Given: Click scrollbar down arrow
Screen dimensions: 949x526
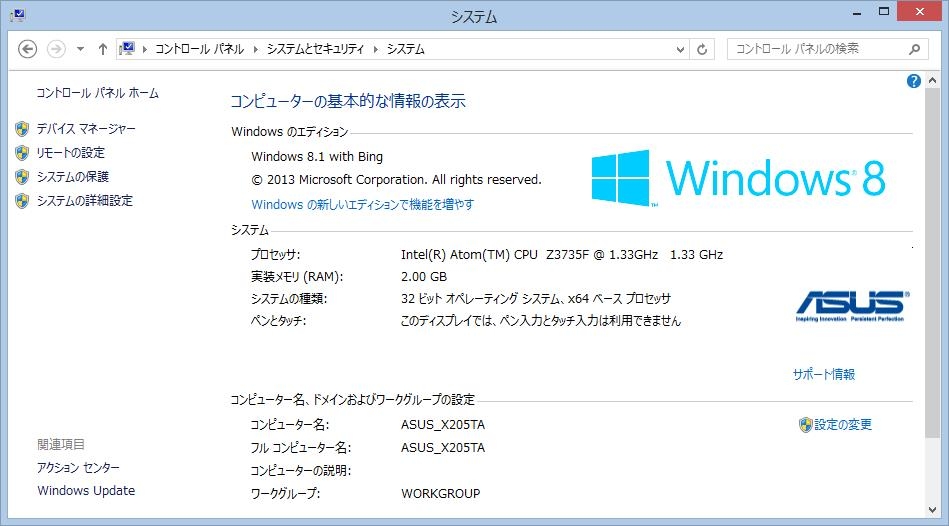Looking at the screenshot, I should tap(933, 510).
